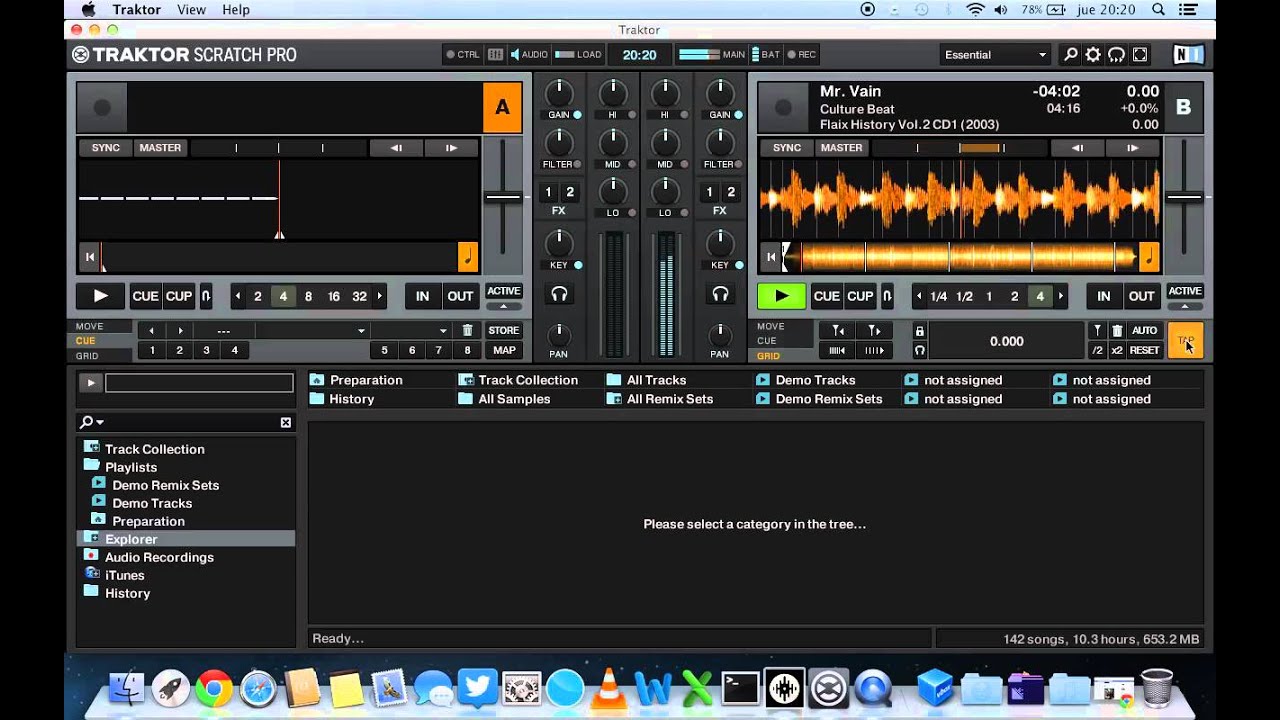1280x720 pixels.
Task: Click the beat tick headphone icon on Deck B
Action: coord(919,350)
